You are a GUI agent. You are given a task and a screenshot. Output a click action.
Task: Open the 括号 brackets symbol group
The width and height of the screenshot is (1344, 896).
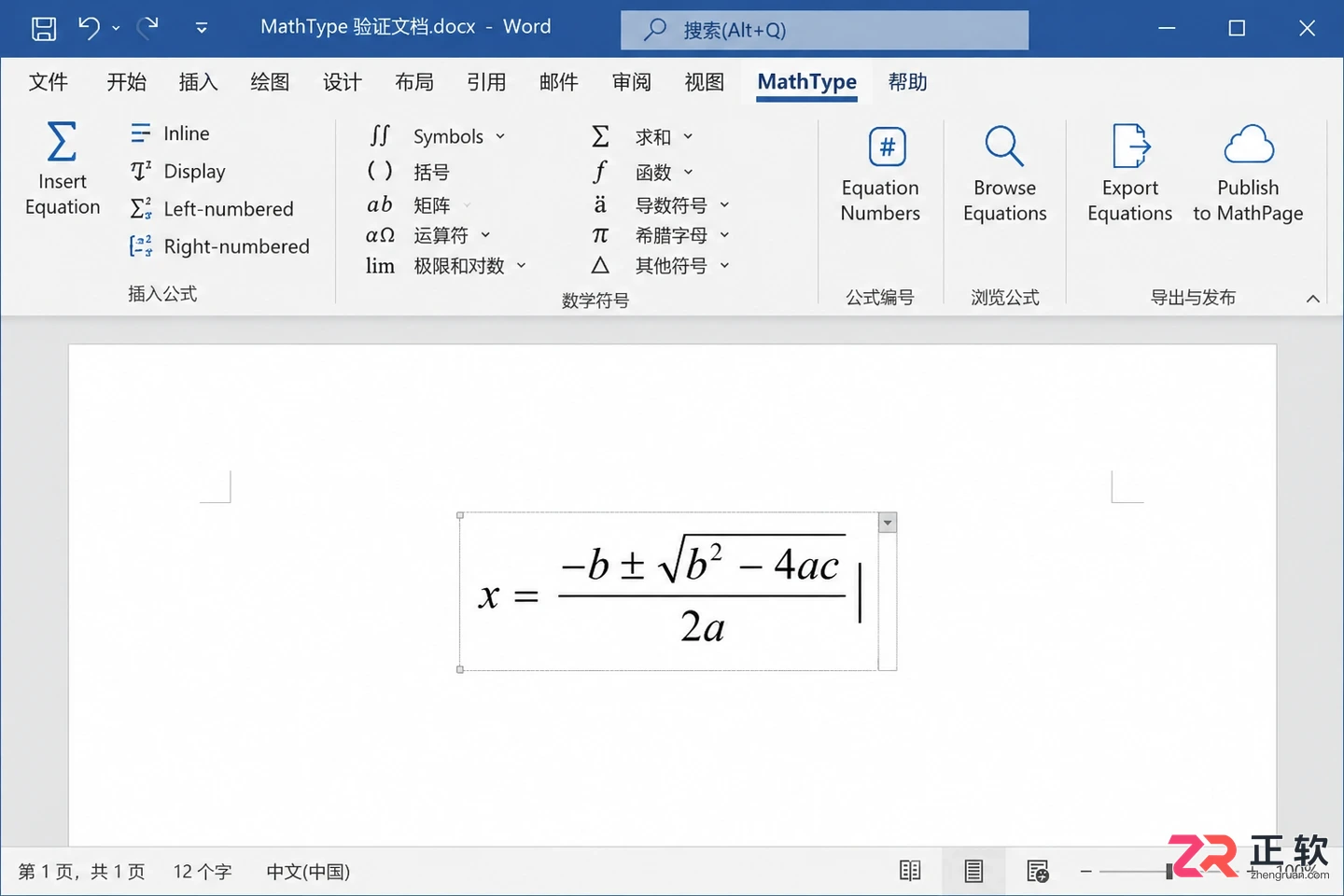click(x=409, y=172)
